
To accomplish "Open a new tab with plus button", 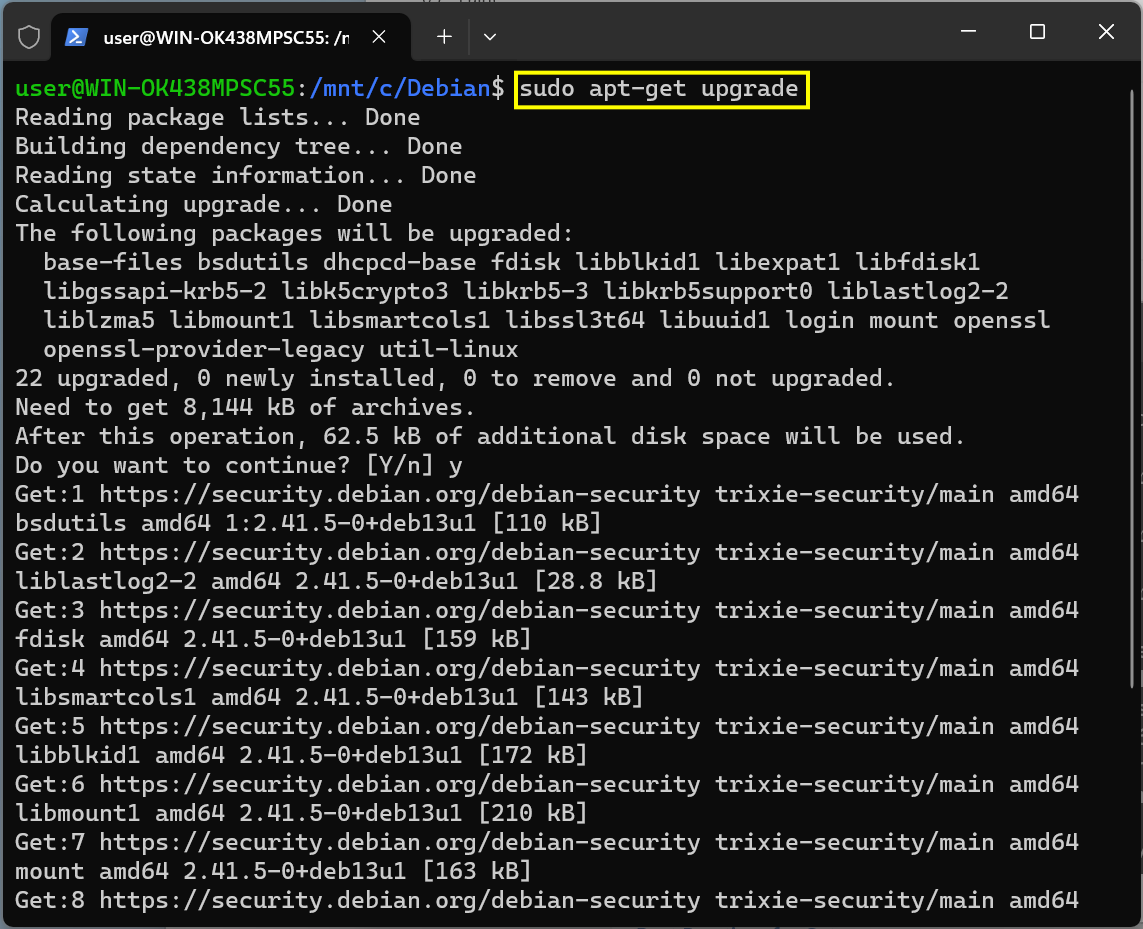I will [444, 36].
